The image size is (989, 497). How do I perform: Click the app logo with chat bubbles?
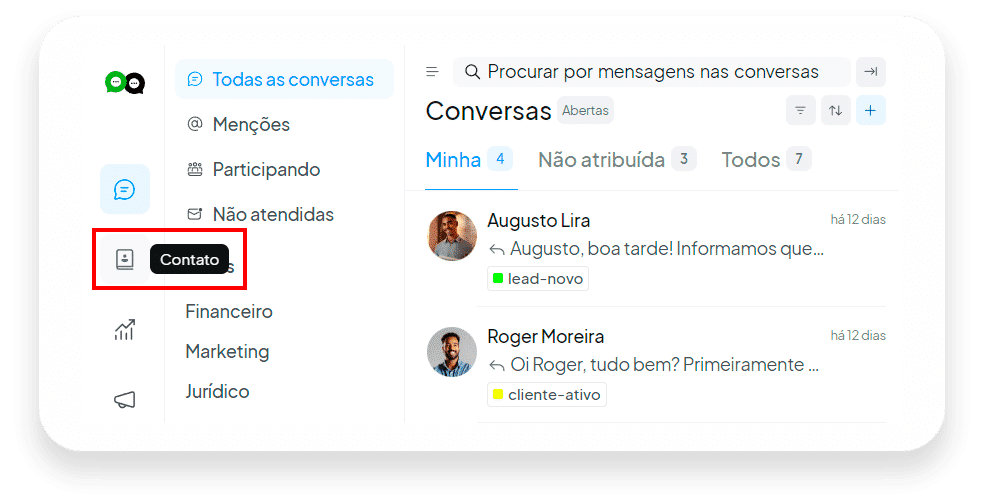click(x=125, y=83)
